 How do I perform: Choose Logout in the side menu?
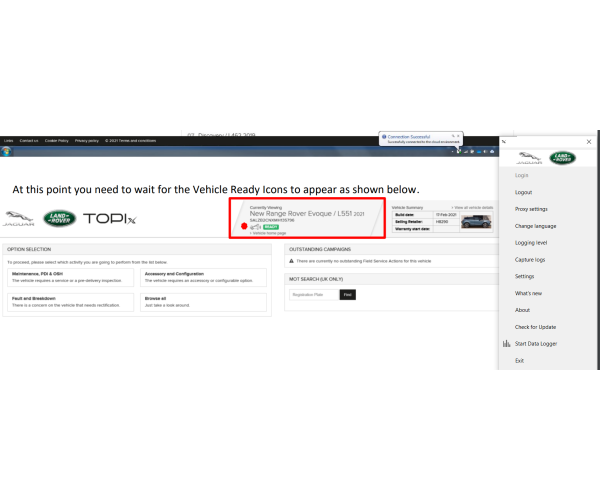523,192
